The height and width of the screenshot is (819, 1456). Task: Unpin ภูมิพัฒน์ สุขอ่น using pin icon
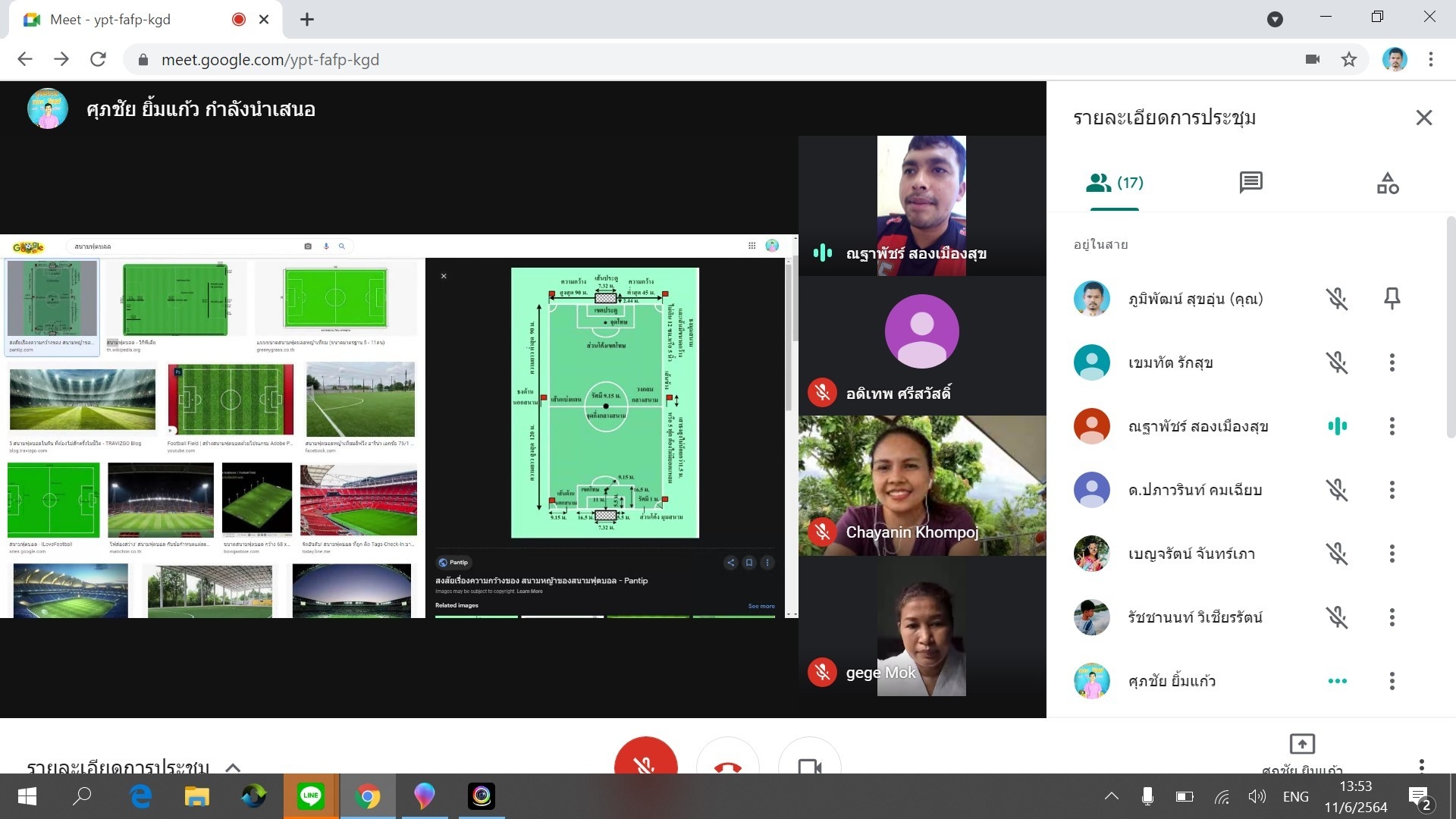pyautogui.click(x=1392, y=299)
